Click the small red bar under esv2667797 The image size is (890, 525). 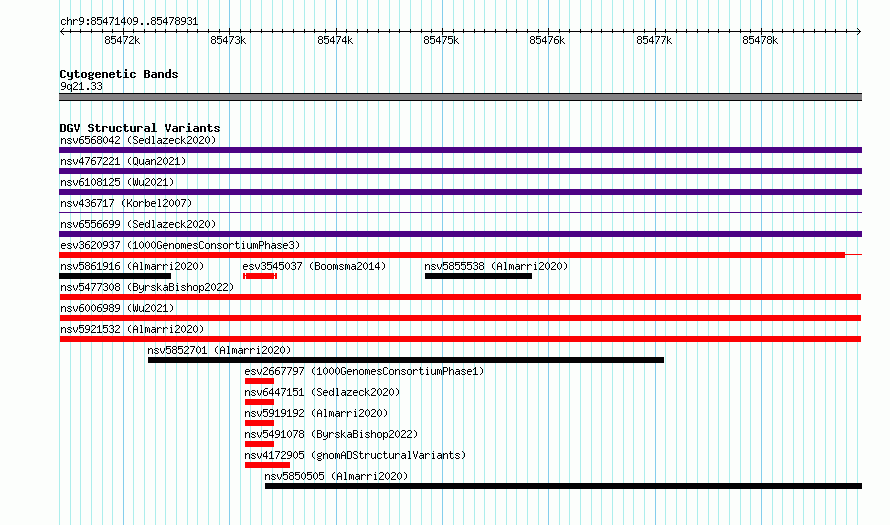coord(259,381)
